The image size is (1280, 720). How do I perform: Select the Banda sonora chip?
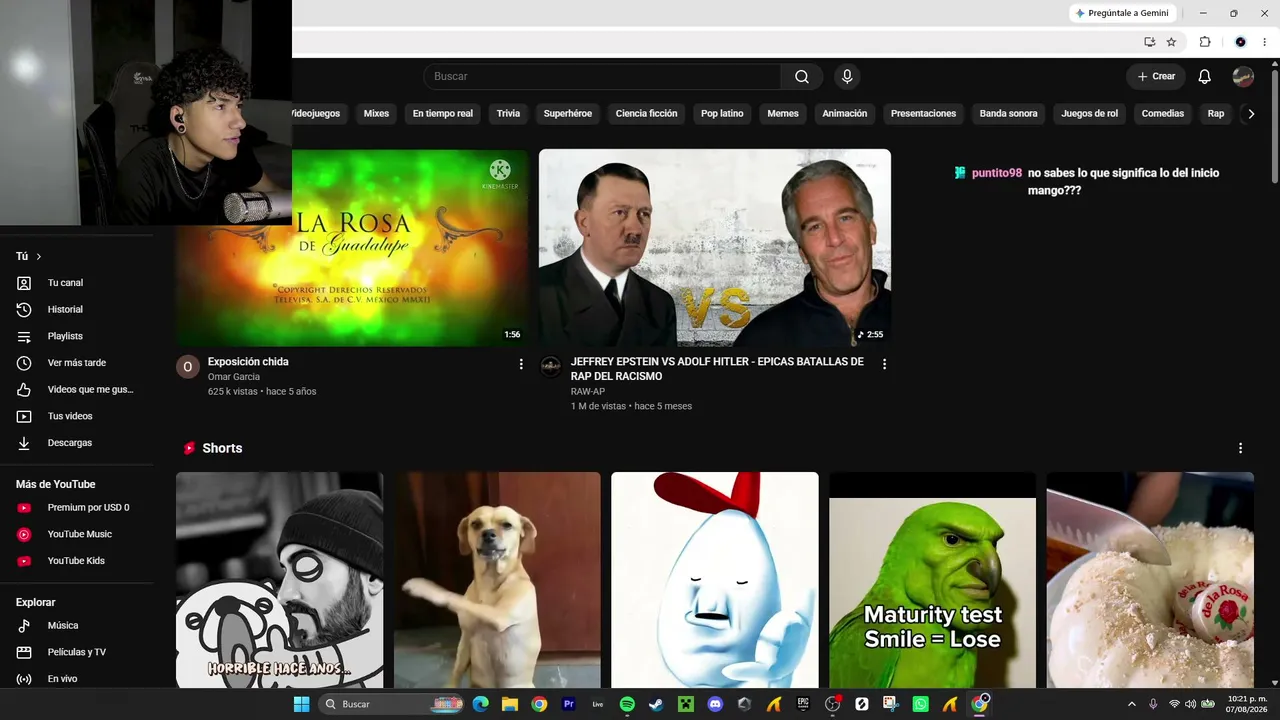point(1008,114)
